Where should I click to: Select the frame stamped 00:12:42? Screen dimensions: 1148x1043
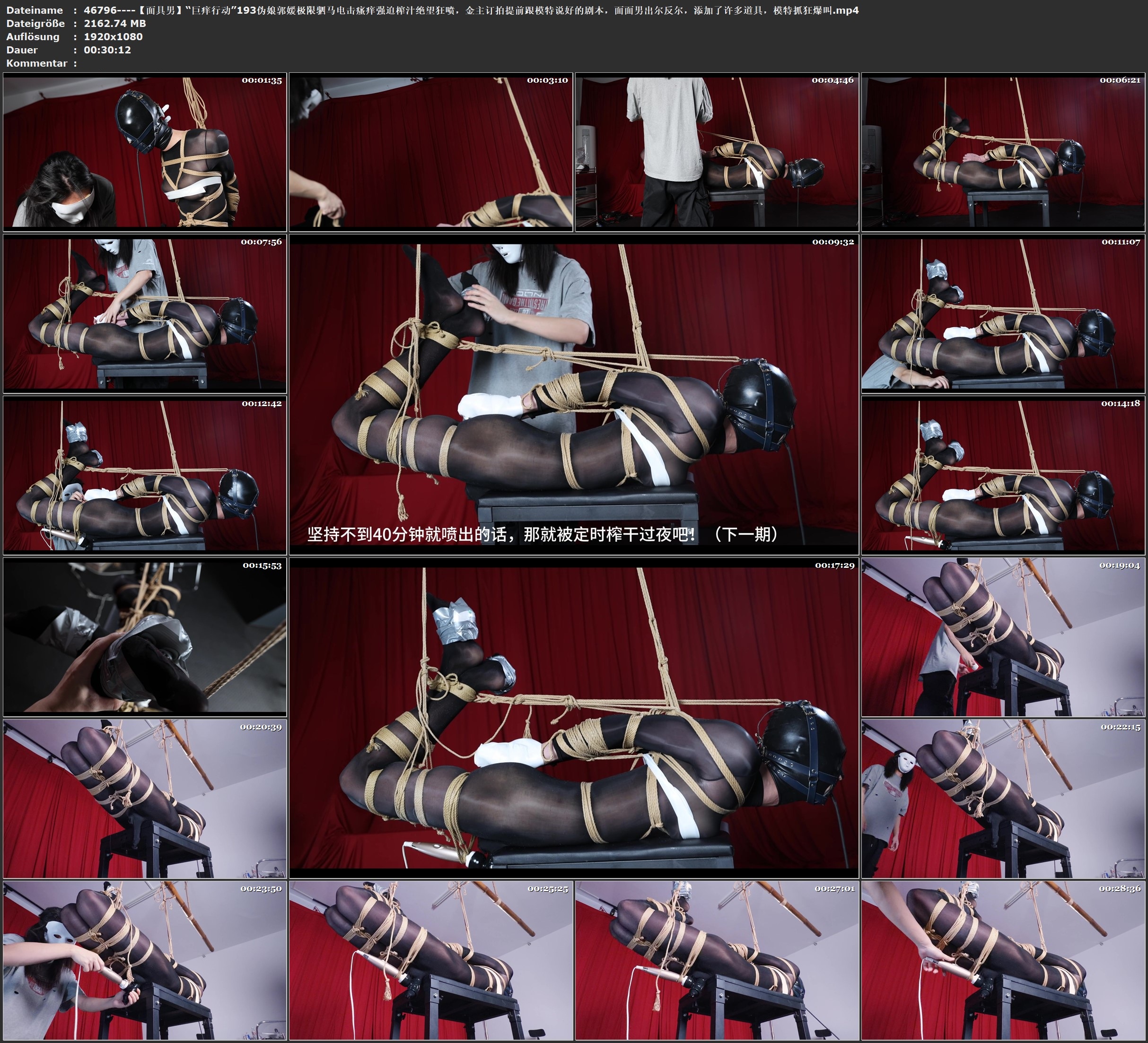pyautogui.click(x=145, y=475)
